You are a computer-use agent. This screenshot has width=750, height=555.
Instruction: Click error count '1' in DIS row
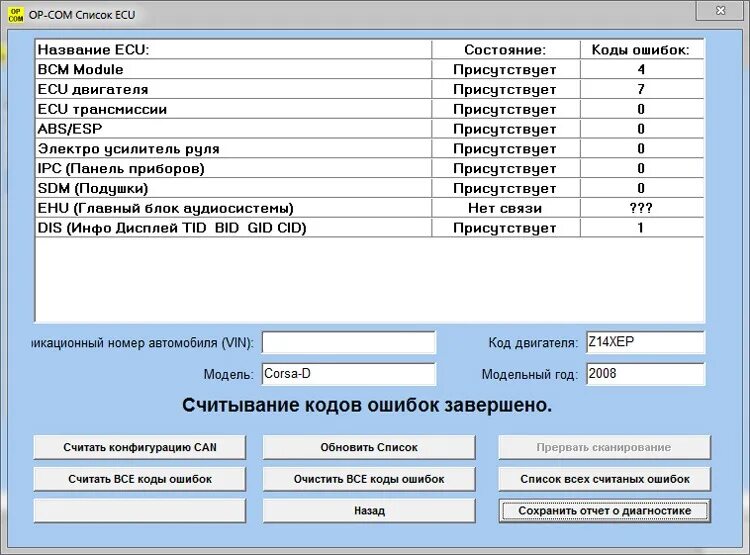pos(641,228)
